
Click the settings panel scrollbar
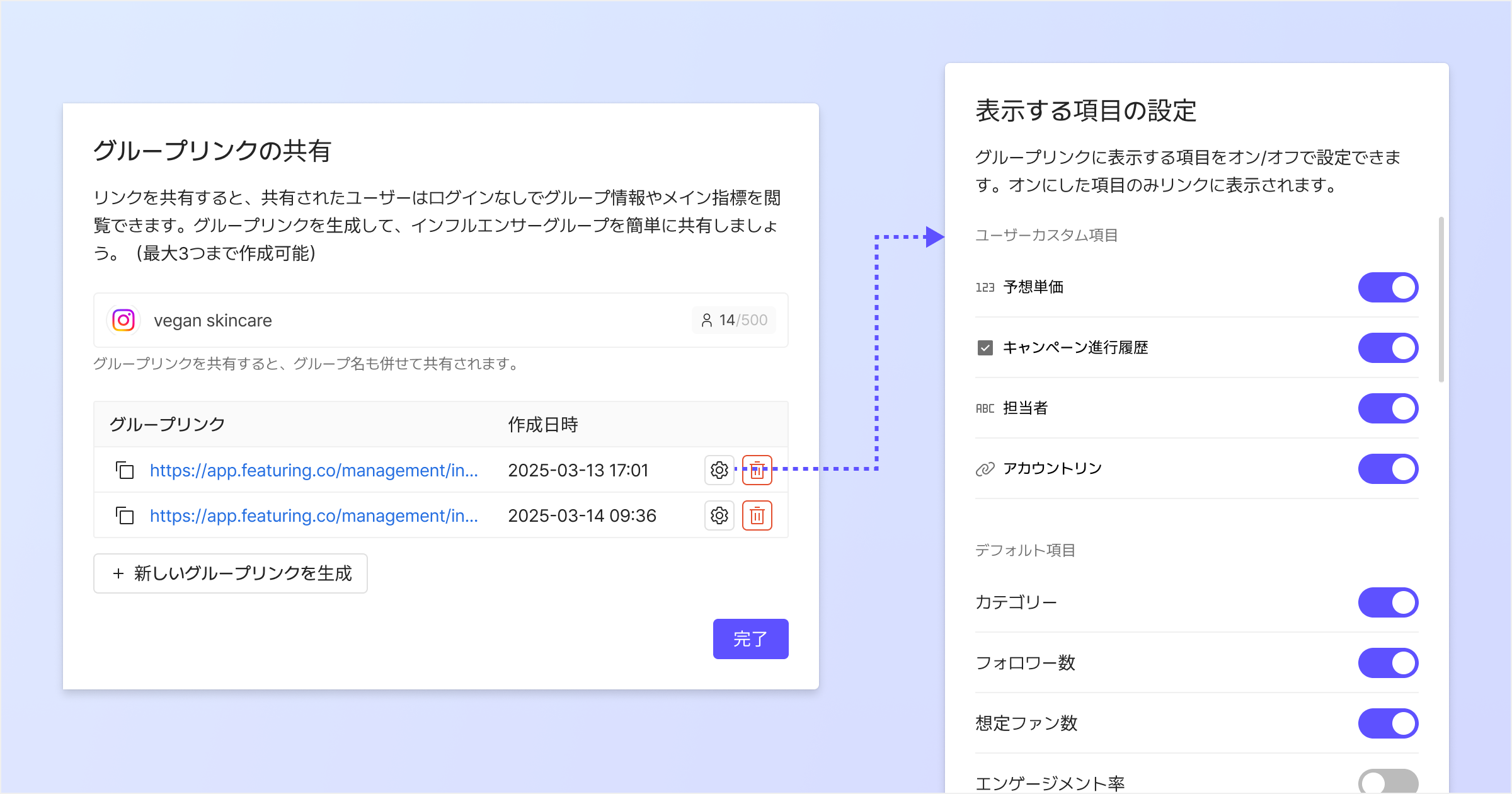(x=1441, y=299)
